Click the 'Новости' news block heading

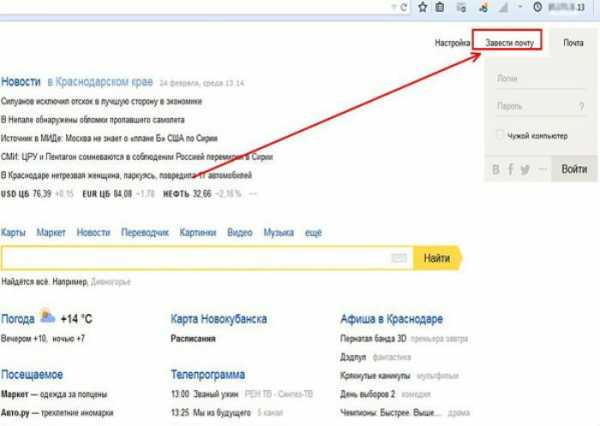21,82
